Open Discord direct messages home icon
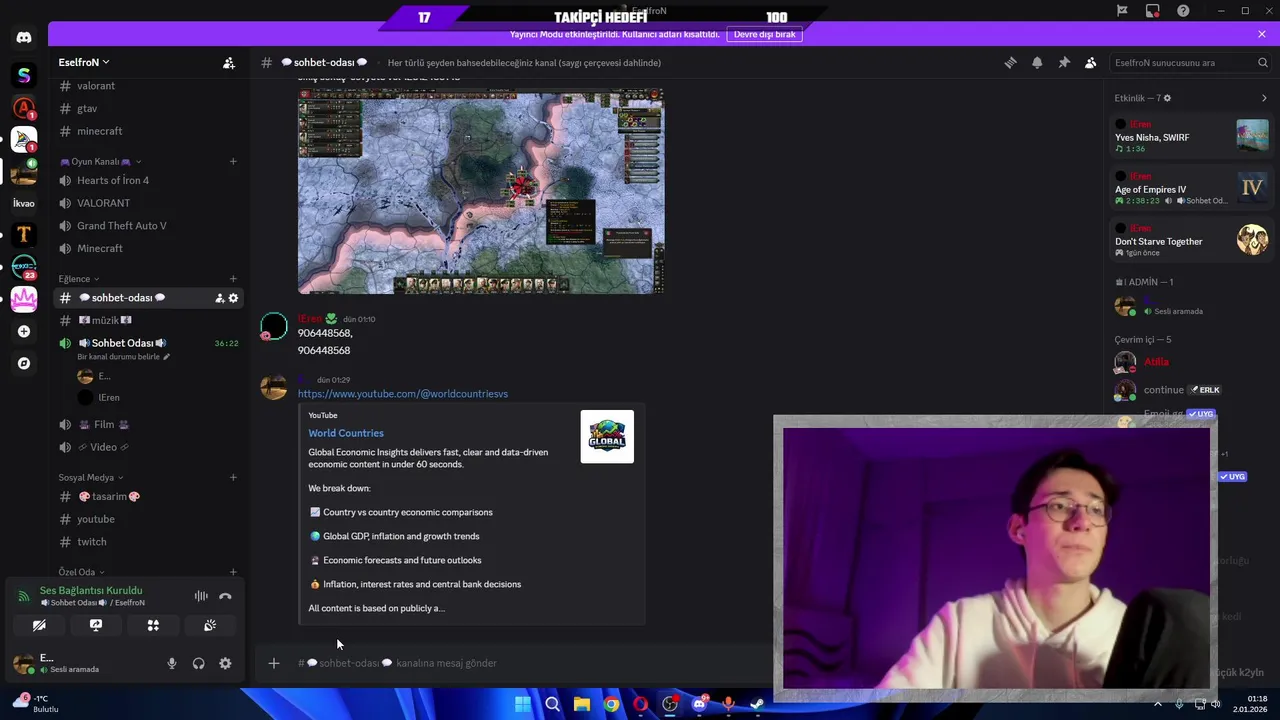Image resolution: width=1280 pixels, height=720 pixels. [24, 38]
